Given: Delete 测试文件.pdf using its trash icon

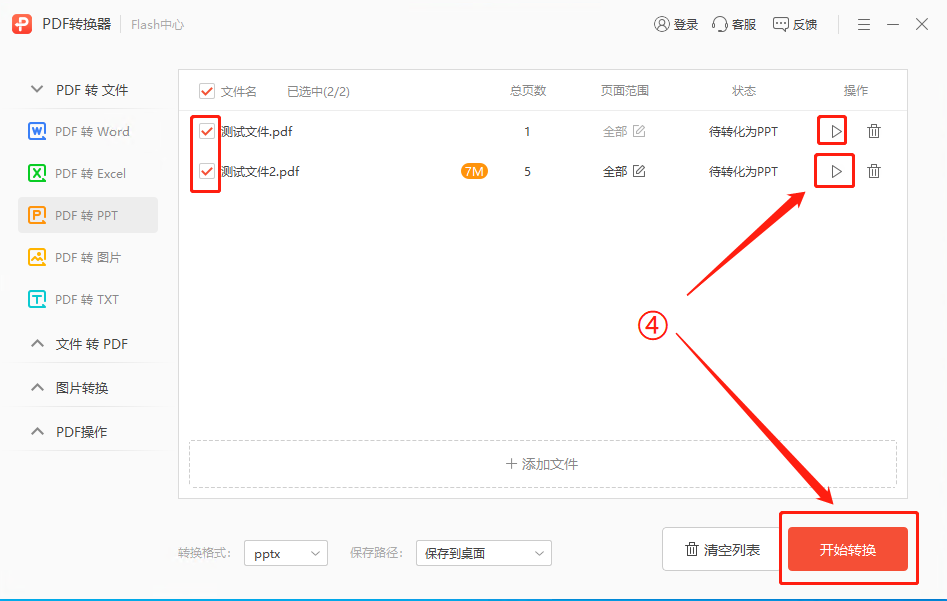Looking at the screenshot, I should coord(874,130).
